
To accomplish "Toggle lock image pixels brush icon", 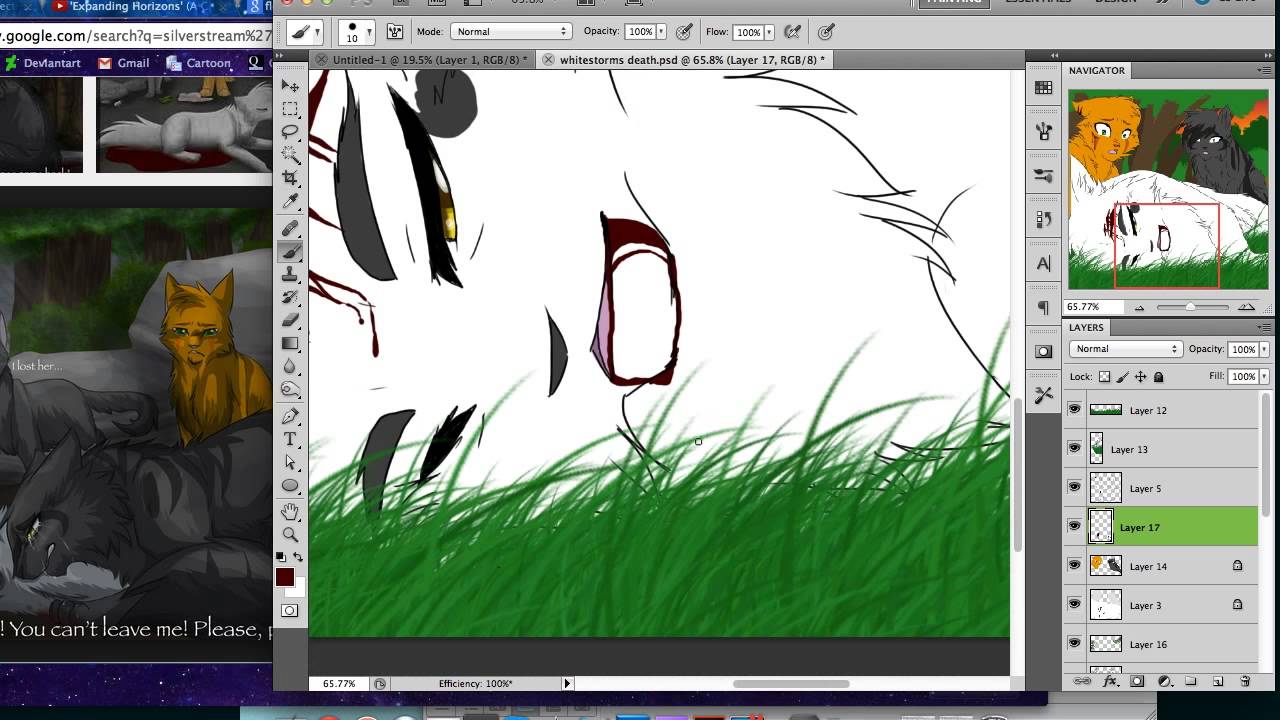I will 1123,377.
